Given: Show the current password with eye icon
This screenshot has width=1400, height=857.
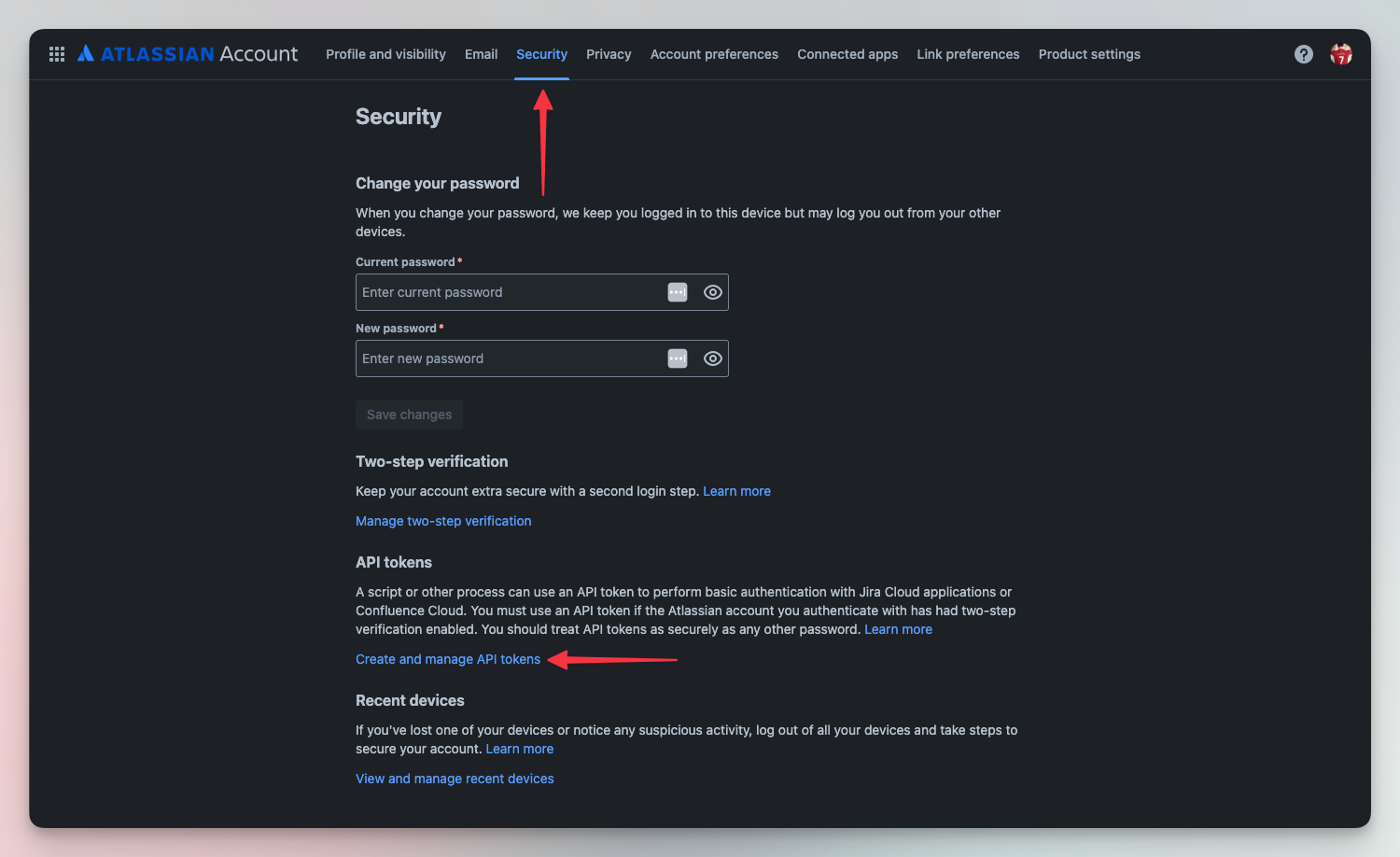Looking at the screenshot, I should click(x=713, y=292).
